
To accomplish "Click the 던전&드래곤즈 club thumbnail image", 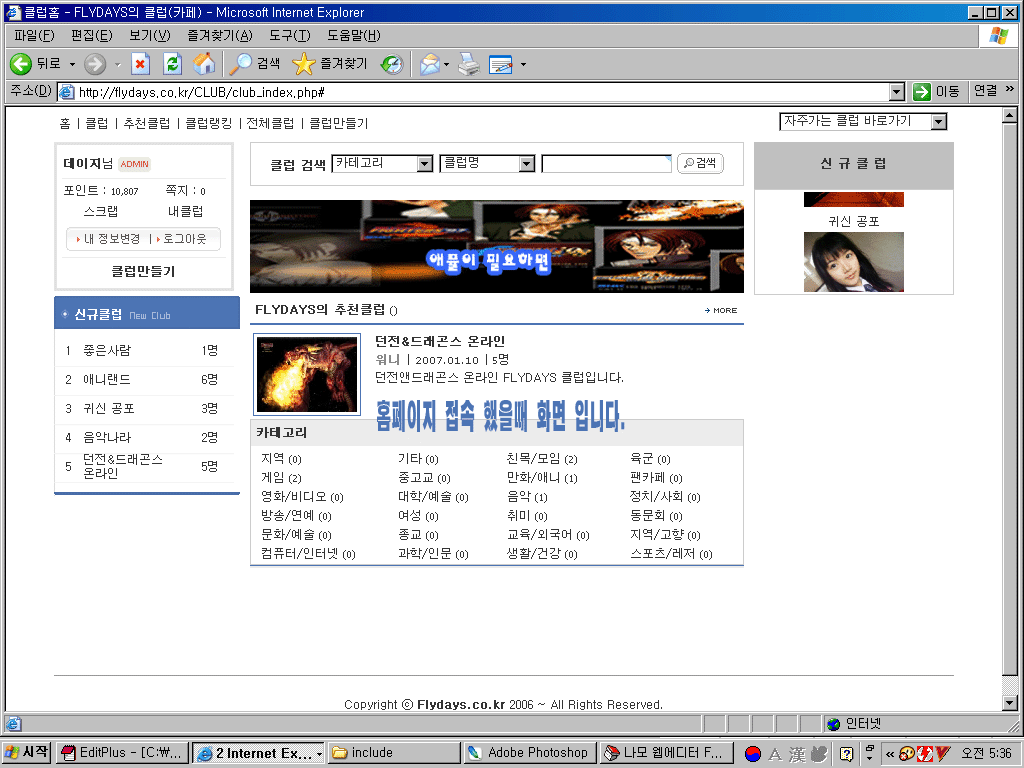I will [307, 374].
